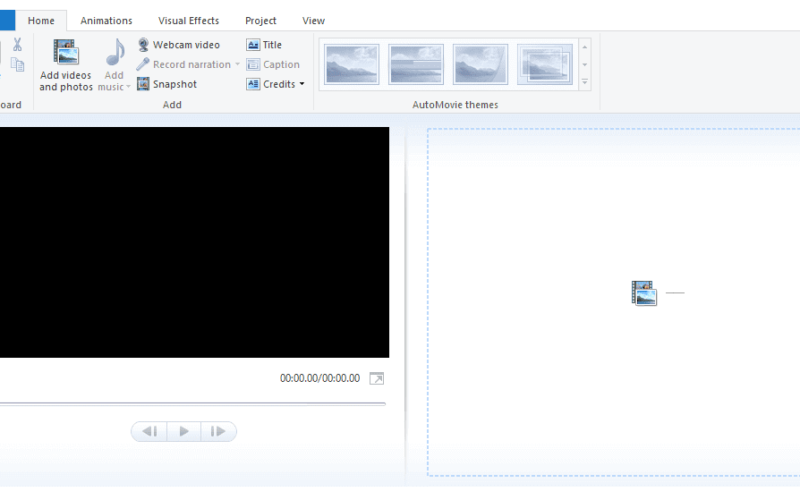Expand the Credits dropdown arrow
The width and height of the screenshot is (800, 500).
coord(302,84)
